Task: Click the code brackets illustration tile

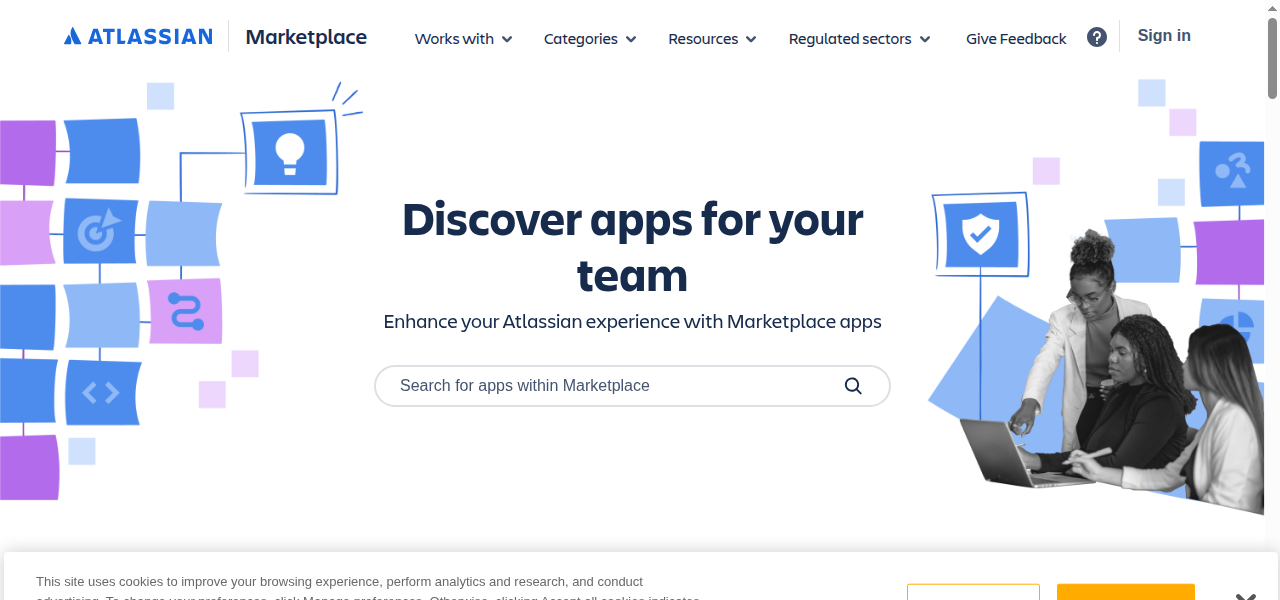Action: [x=100, y=392]
